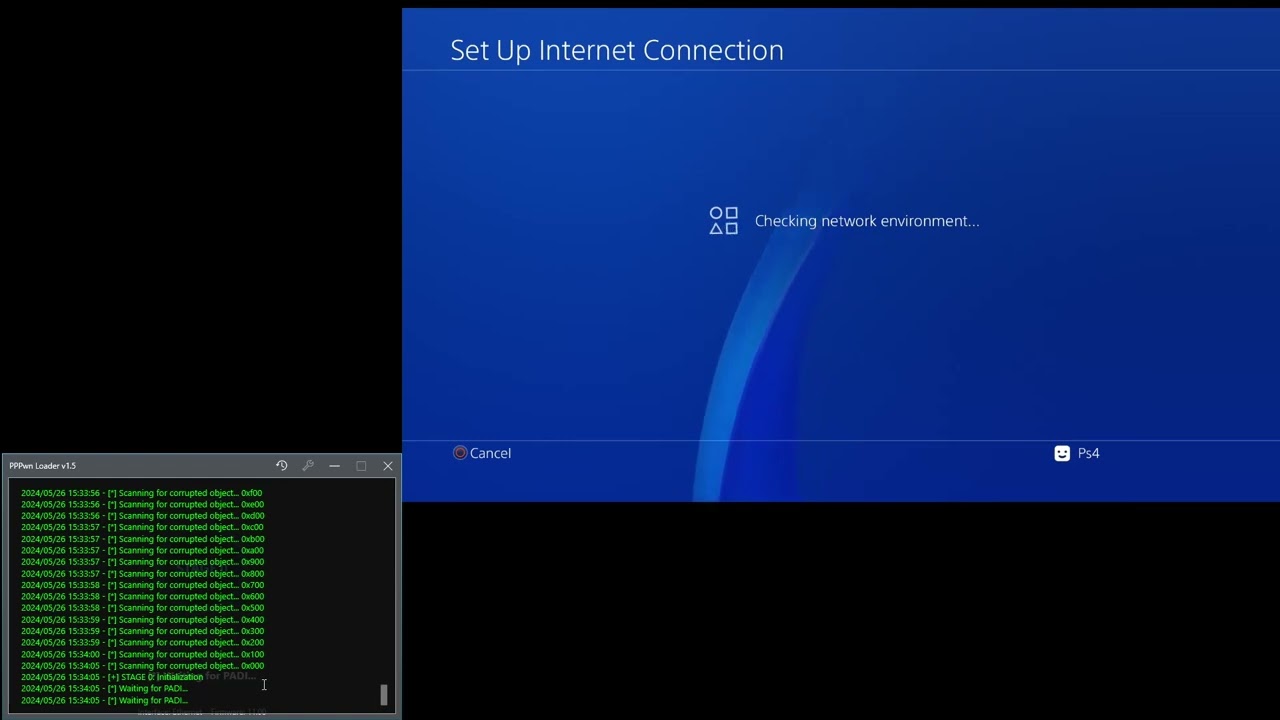The width and height of the screenshot is (1280, 720).
Task: Click the STAGE 0: Initialization log line
Action: (x=112, y=677)
